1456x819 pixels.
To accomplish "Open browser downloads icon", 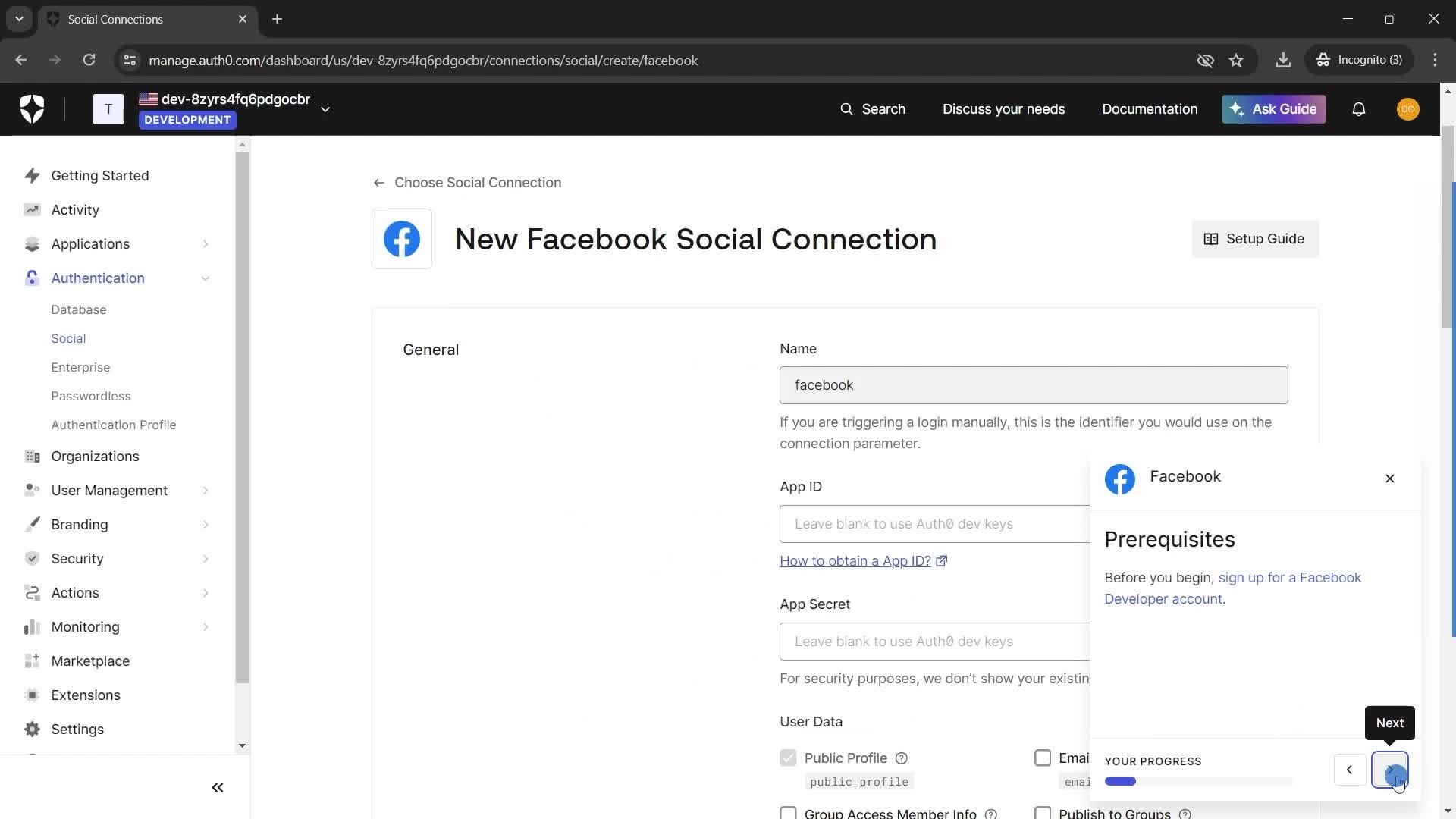I will (1283, 60).
